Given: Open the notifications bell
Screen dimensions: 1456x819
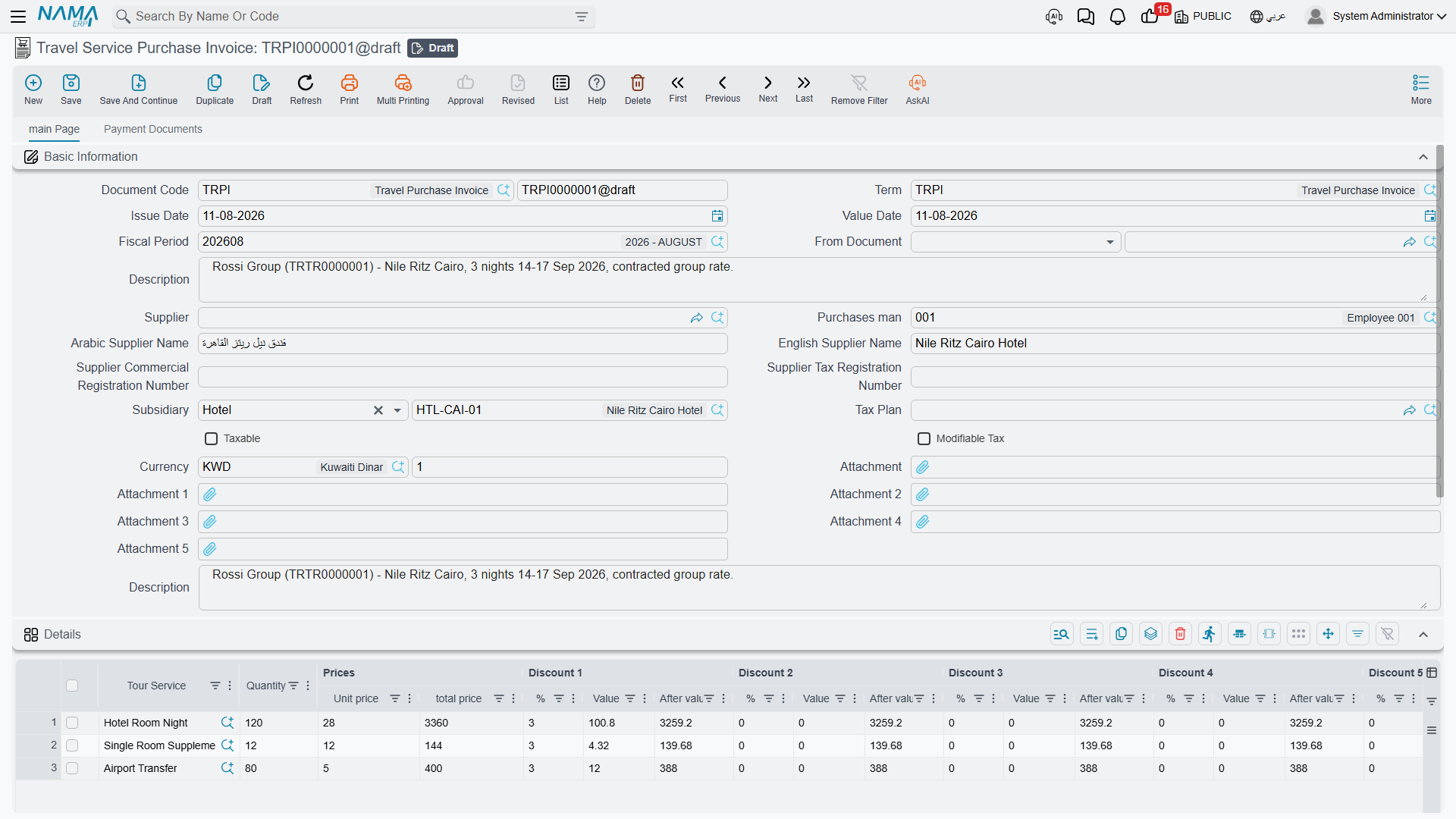Looking at the screenshot, I should [1118, 16].
